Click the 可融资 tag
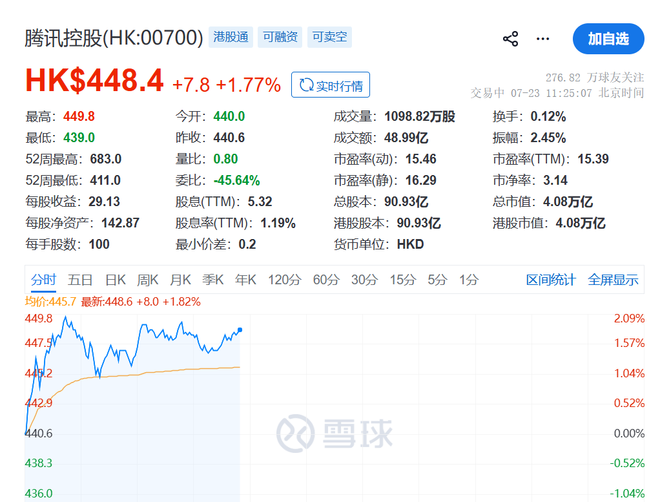The height and width of the screenshot is (502, 660). [x=280, y=37]
